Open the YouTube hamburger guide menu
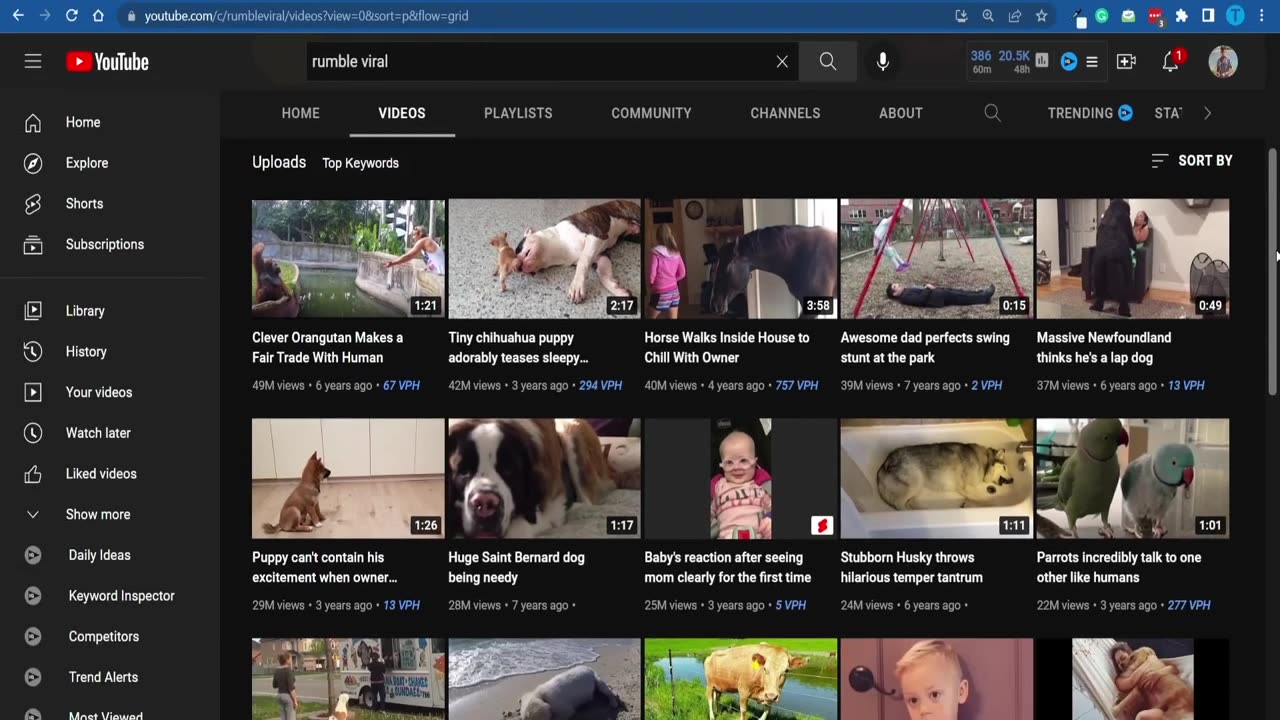 pos(33,61)
